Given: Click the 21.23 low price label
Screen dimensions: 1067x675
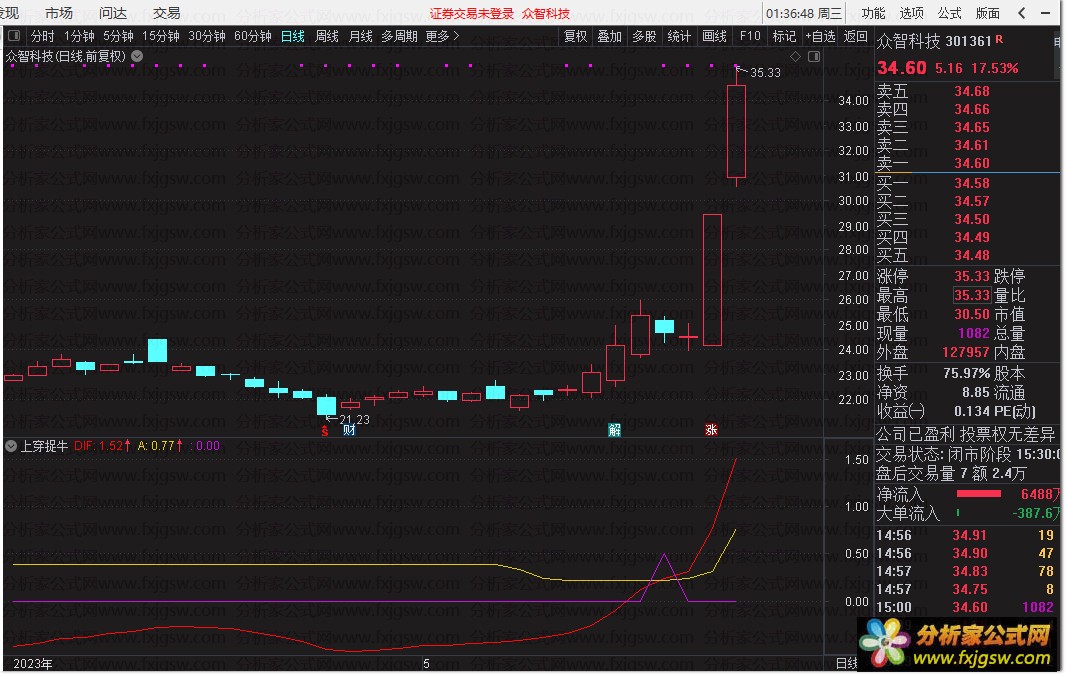Looking at the screenshot, I should point(355,420).
